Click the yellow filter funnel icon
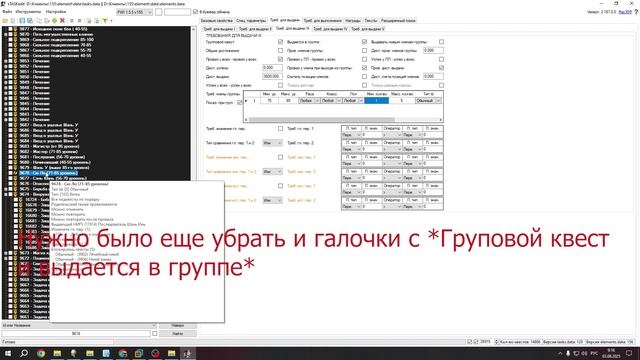The width and height of the screenshot is (640, 360). click(105, 20)
